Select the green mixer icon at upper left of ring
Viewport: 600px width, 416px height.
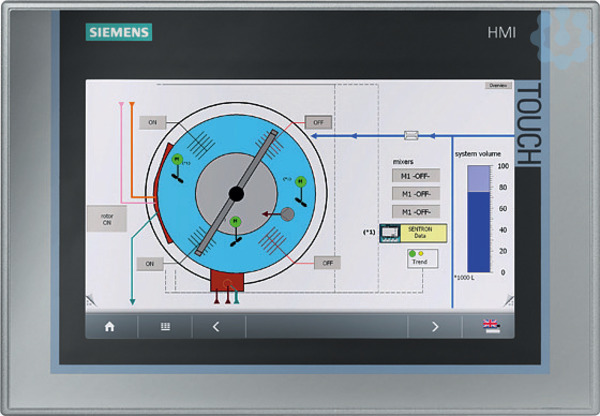176,159
